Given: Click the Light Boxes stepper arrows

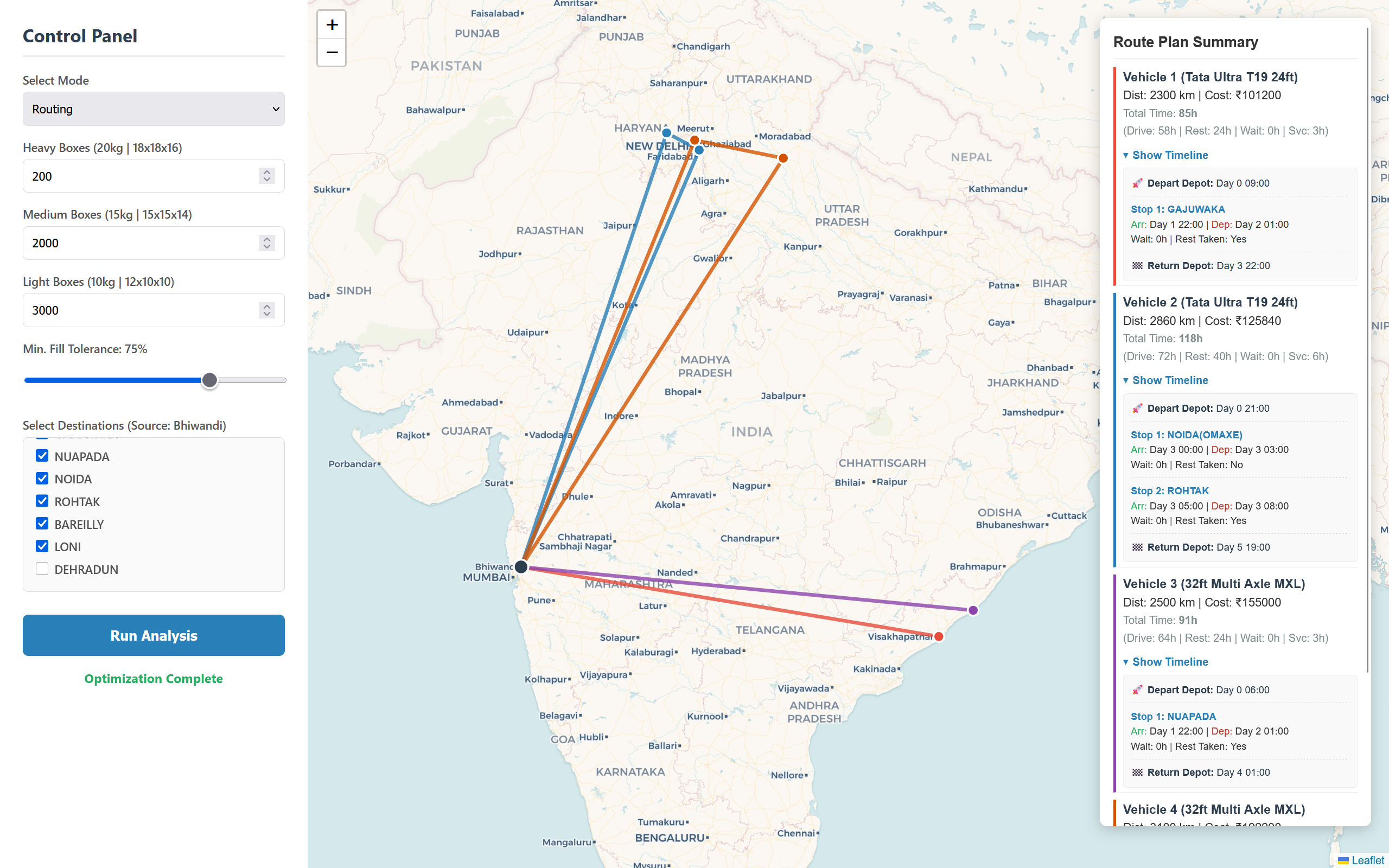Looking at the screenshot, I should pyautogui.click(x=267, y=310).
